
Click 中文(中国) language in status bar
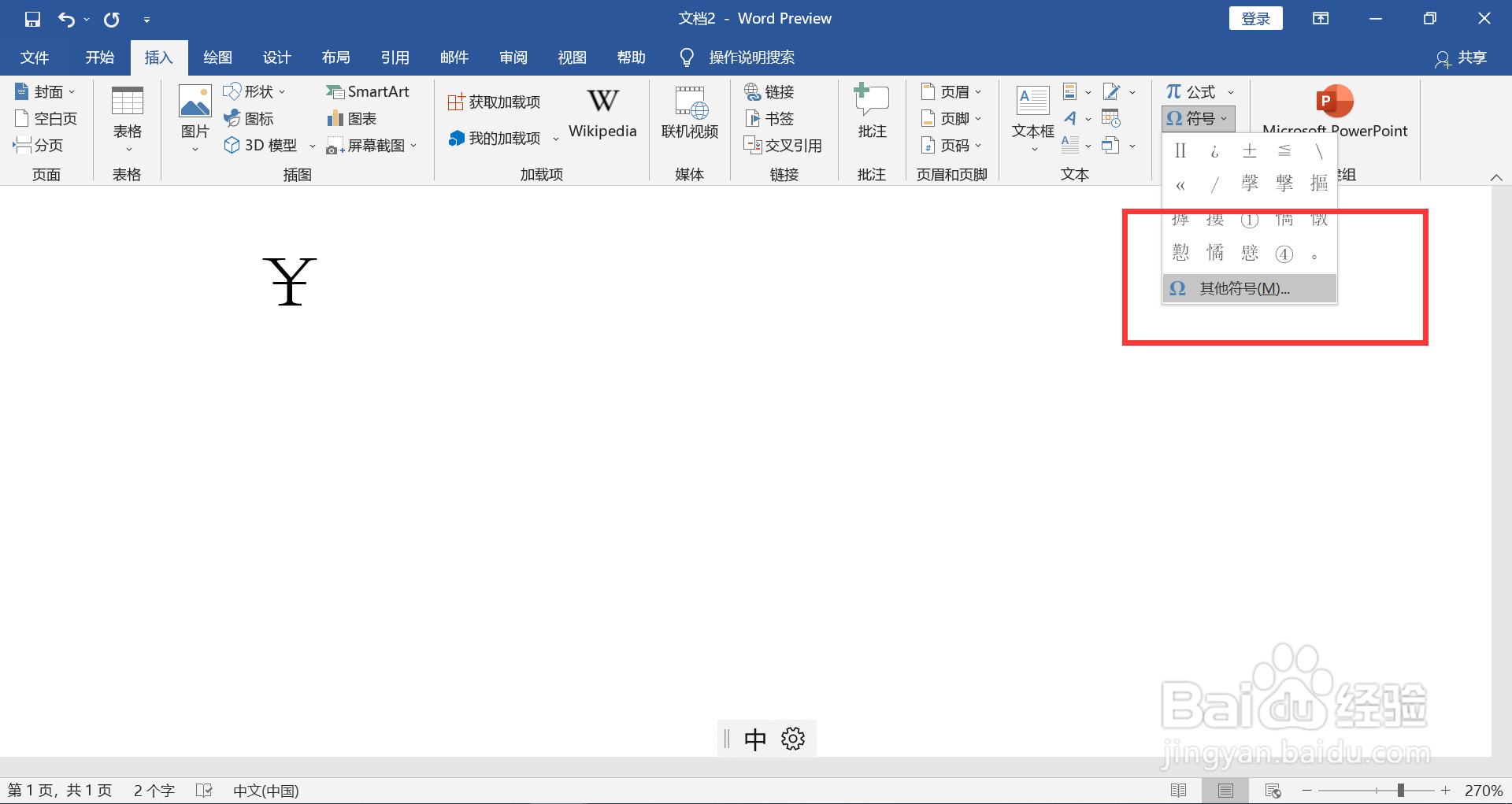click(266, 790)
